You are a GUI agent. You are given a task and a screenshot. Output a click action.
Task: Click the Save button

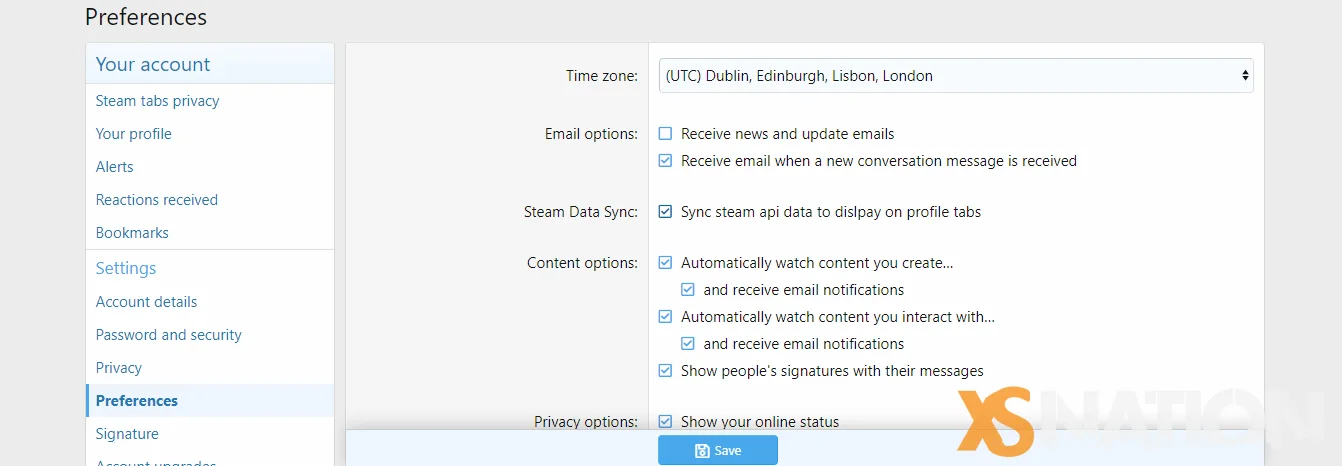click(x=718, y=451)
